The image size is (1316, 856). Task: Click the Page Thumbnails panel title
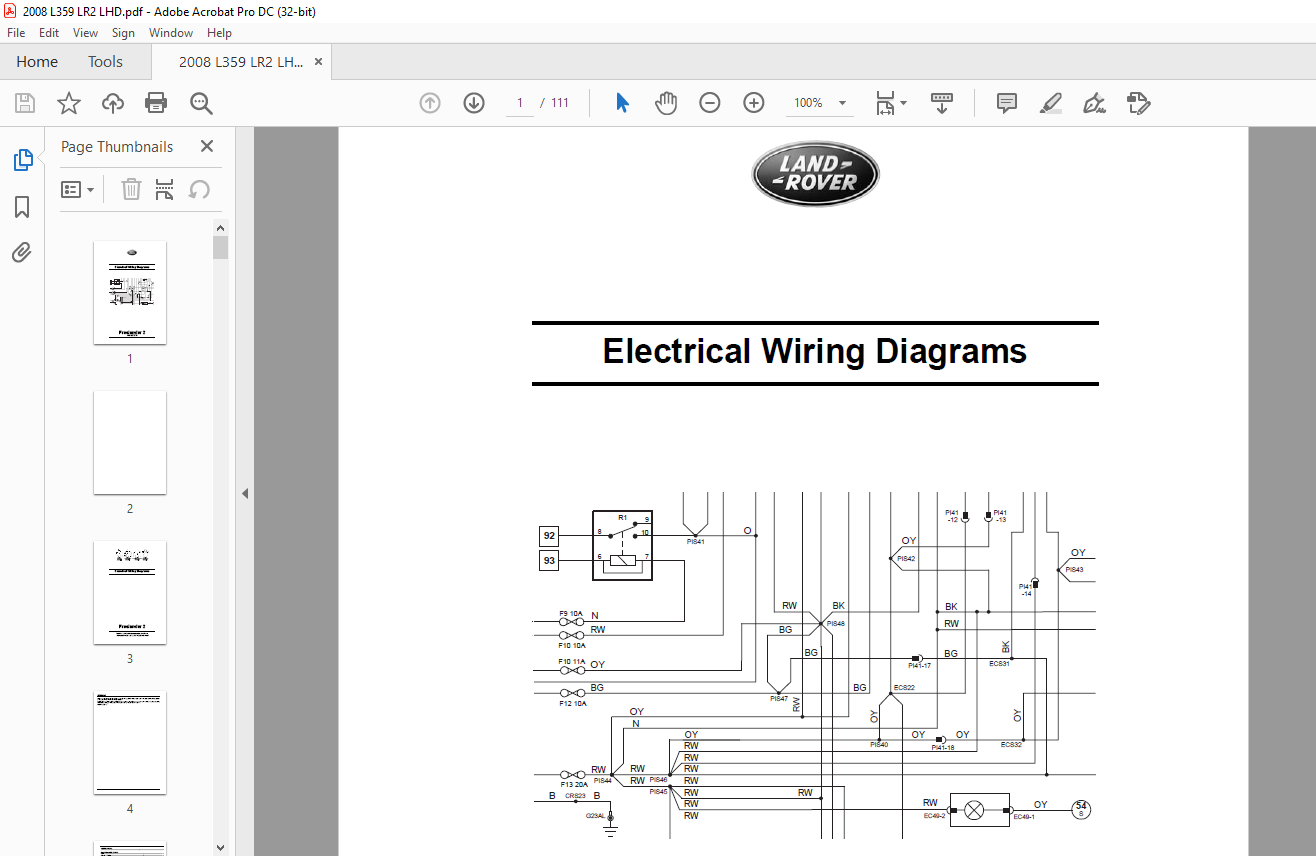click(117, 146)
